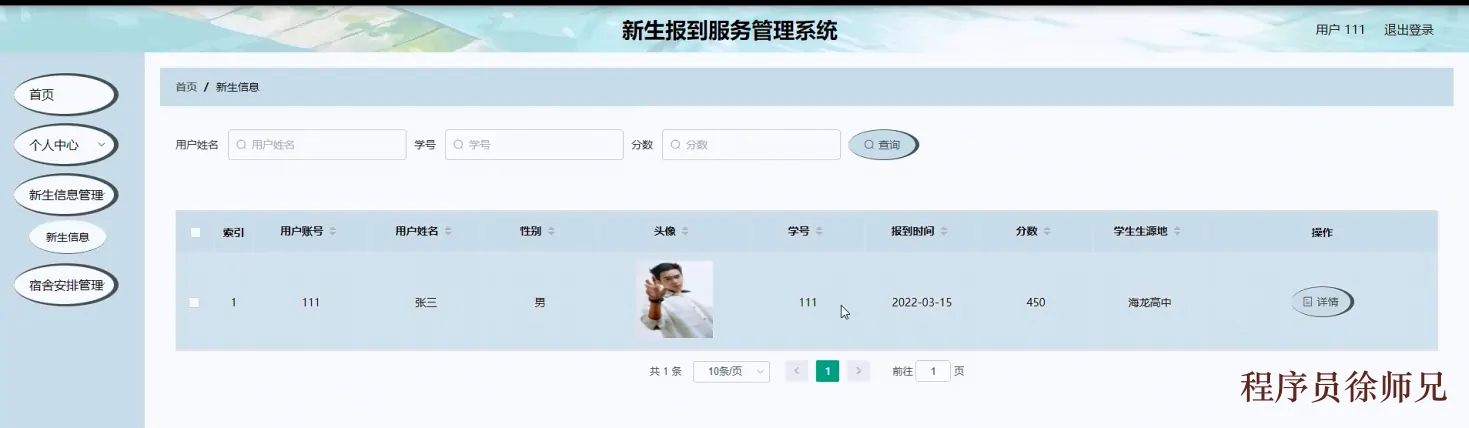Viewport: 1469px width, 428px height.
Task: Open 新生信息管理 sidebar menu
Action: 65,195
